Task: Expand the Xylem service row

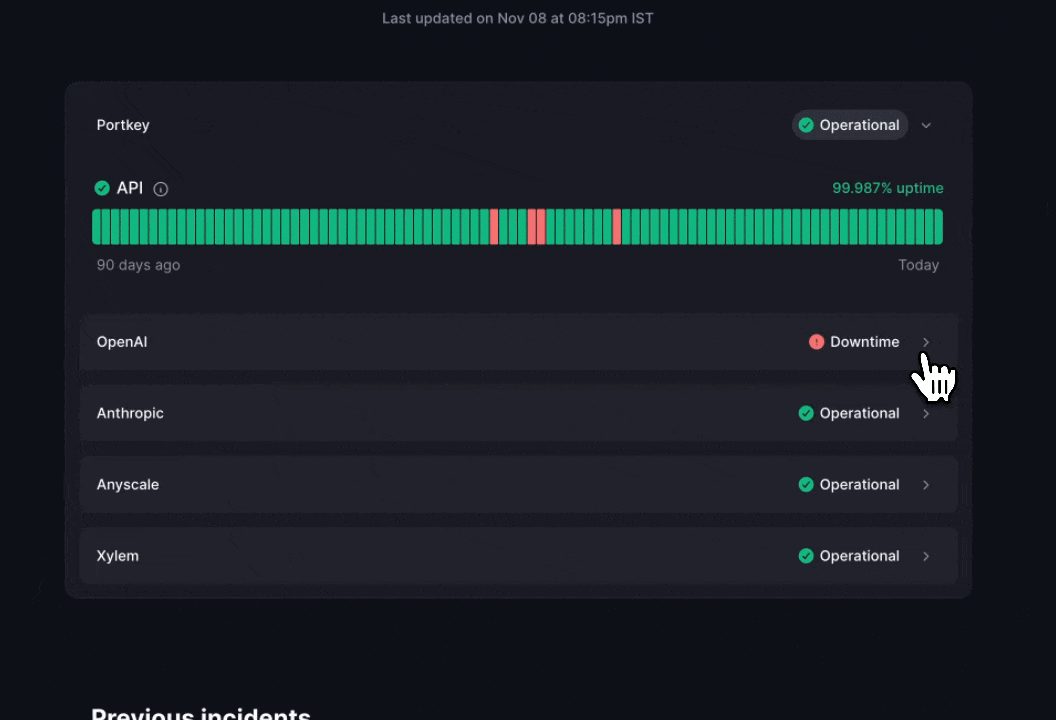Action: pyautogui.click(x=926, y=556)
